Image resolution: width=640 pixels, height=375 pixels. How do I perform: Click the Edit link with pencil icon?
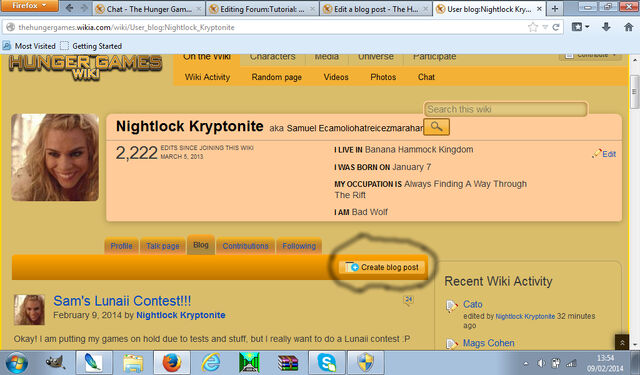click(x=604, y=154)
